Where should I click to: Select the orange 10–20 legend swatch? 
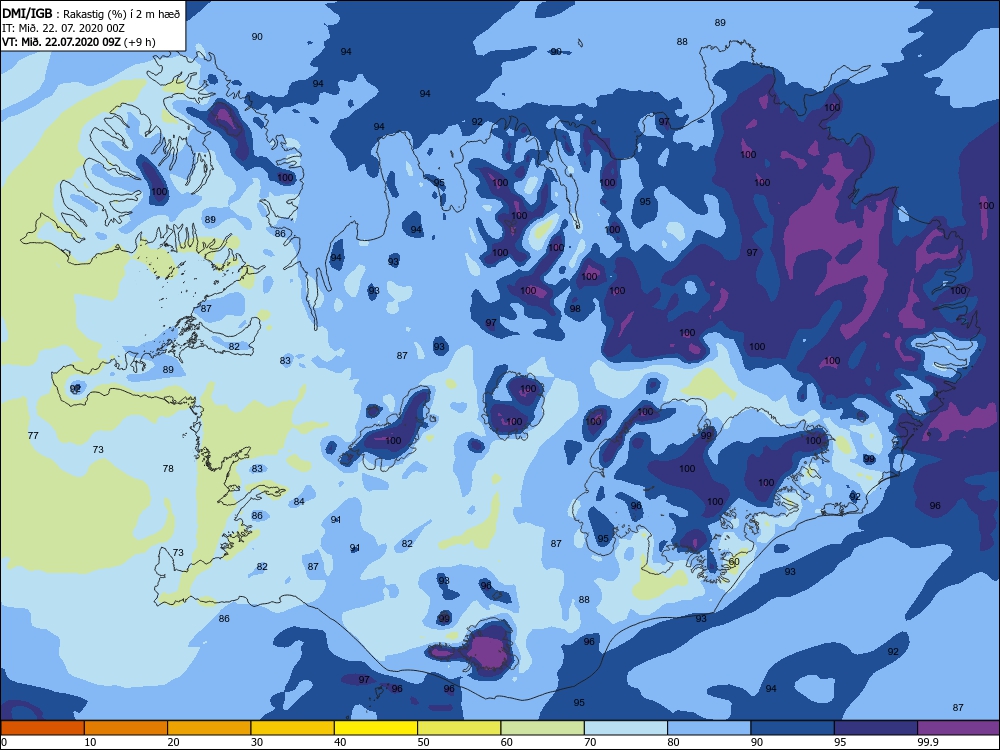tap(126, 728)
